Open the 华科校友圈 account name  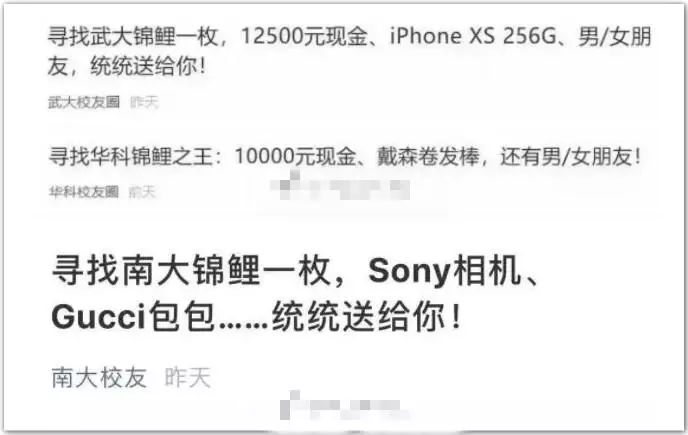point(84,192)
